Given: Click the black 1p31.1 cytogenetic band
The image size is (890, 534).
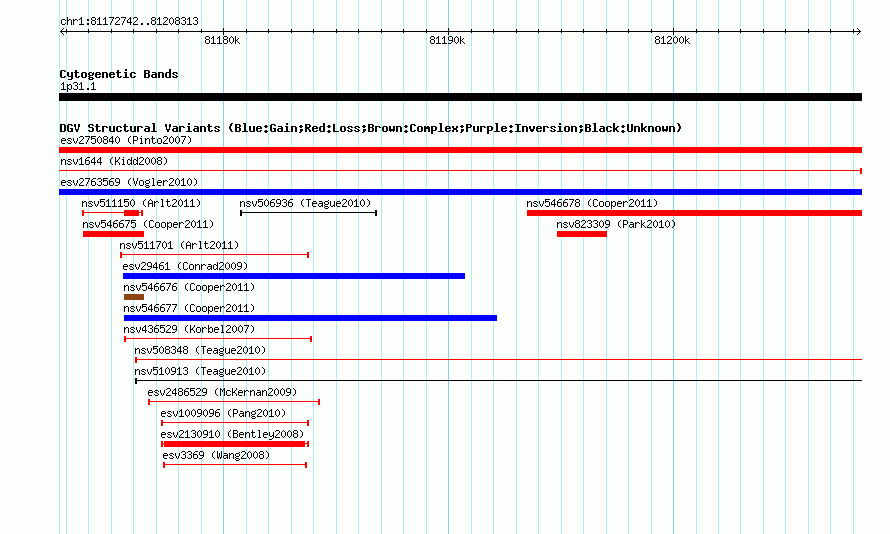Looking at the screenshot, I should [460, 97].
